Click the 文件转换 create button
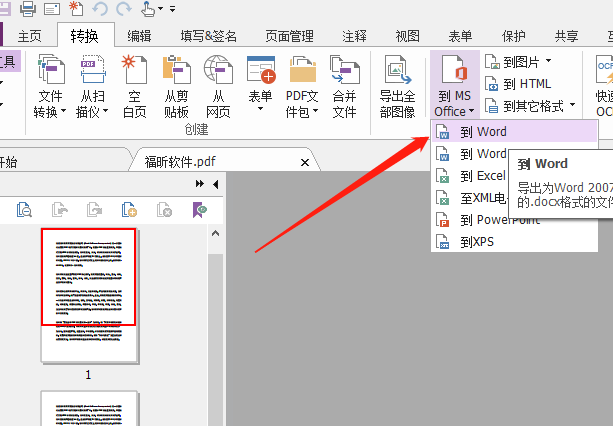613x426 pixels. (x=50, y=86)
